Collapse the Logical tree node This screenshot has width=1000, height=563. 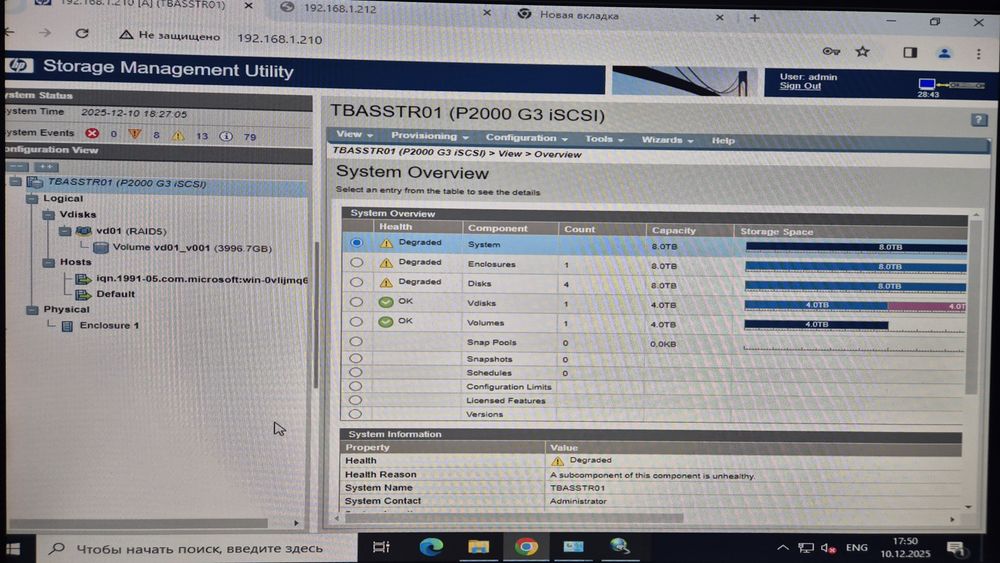tap(32, 199)
